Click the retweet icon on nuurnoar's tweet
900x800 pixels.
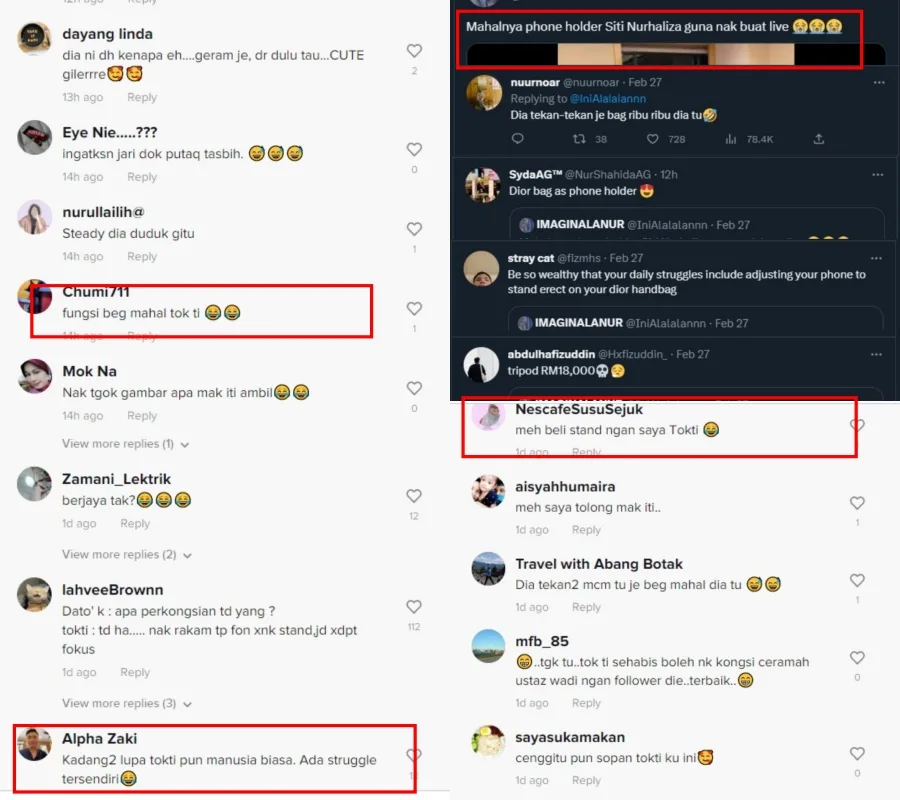(579, 139)
